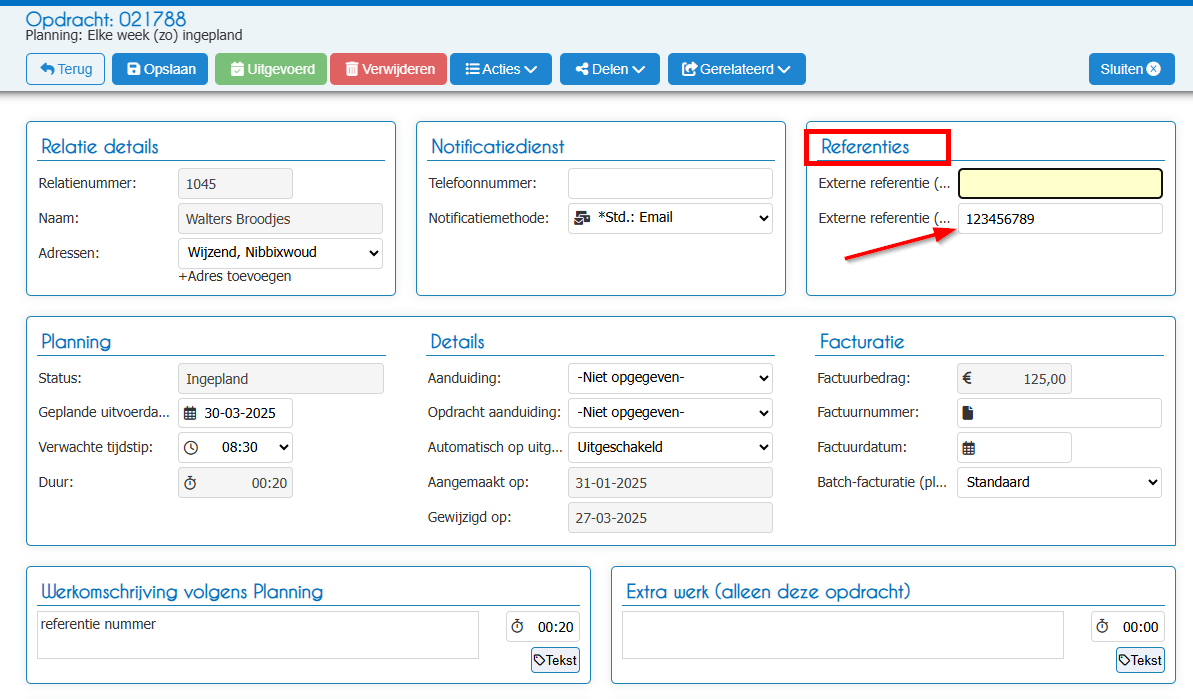The image size is (1193, 699).
Task: Expand the Opdracht aanduiding dropdown
Action: pyautogui.click(x=670, y=413)
